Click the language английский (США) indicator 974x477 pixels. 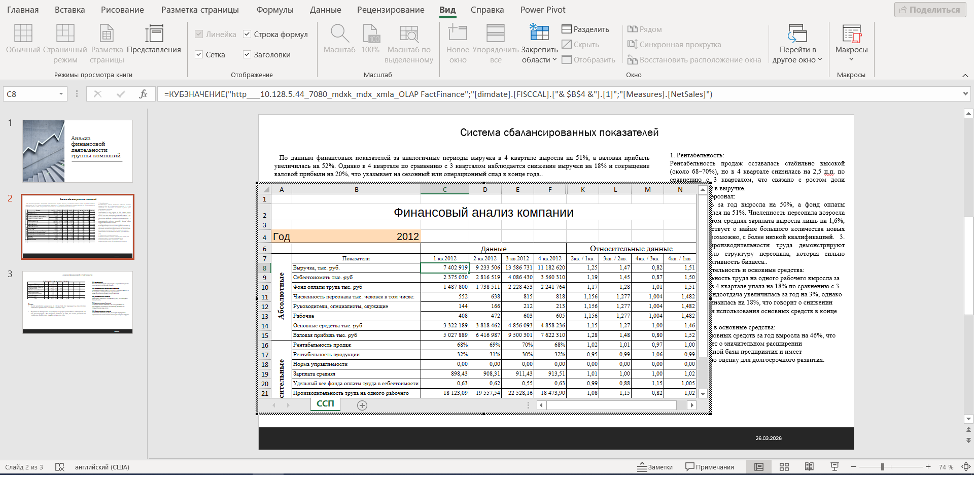pyautogui.click(x=102, y=467)
